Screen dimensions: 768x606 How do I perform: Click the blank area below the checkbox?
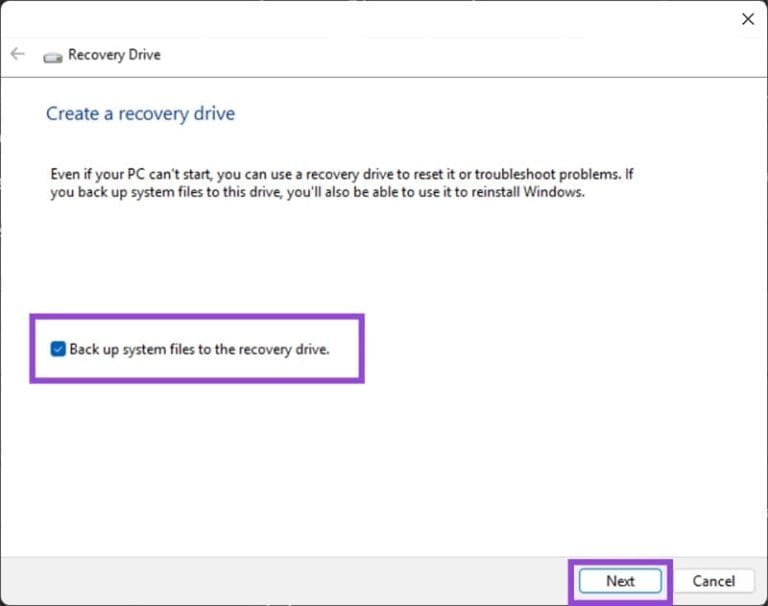(x=300, y=460)
